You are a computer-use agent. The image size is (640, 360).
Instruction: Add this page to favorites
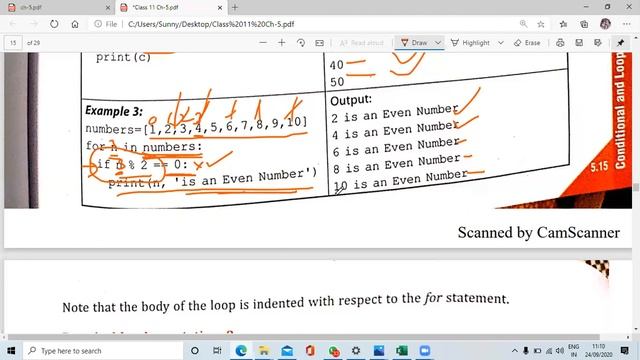click(541, 24)
